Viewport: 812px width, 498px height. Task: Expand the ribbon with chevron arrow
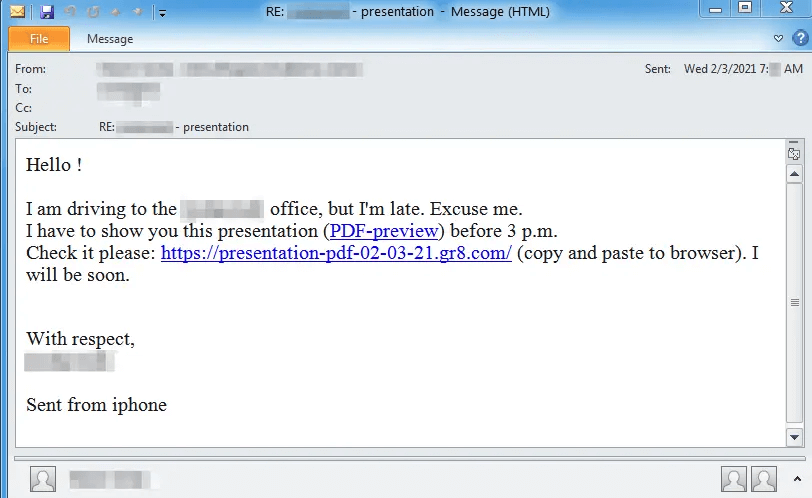[x=778, y=38]
